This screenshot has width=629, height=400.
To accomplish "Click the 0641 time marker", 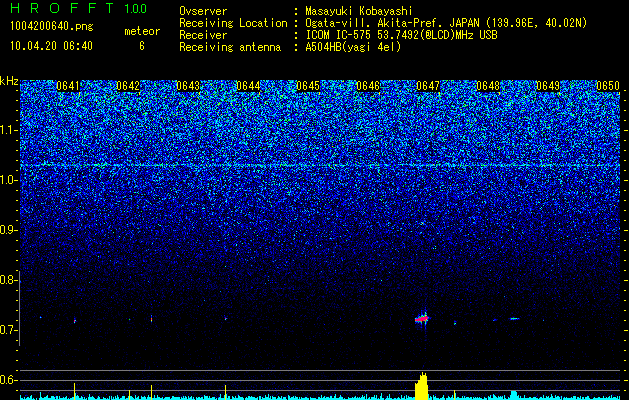I will 68,86.
